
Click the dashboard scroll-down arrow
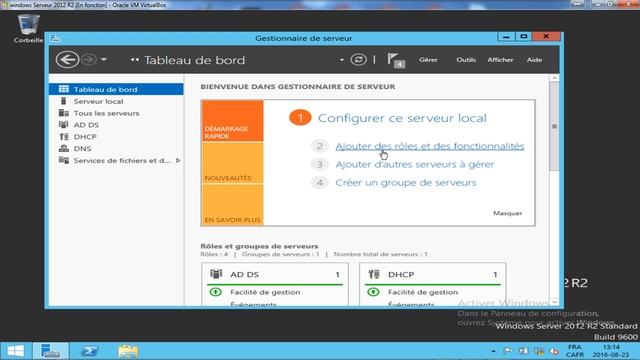pyautogui.click(x=554, y=302)
